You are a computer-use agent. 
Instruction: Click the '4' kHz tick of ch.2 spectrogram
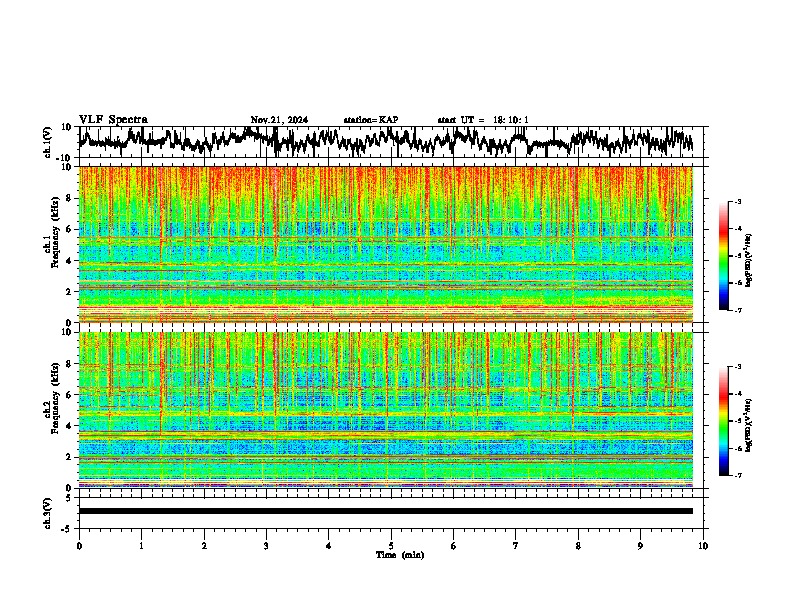click(x=69, y=426)
